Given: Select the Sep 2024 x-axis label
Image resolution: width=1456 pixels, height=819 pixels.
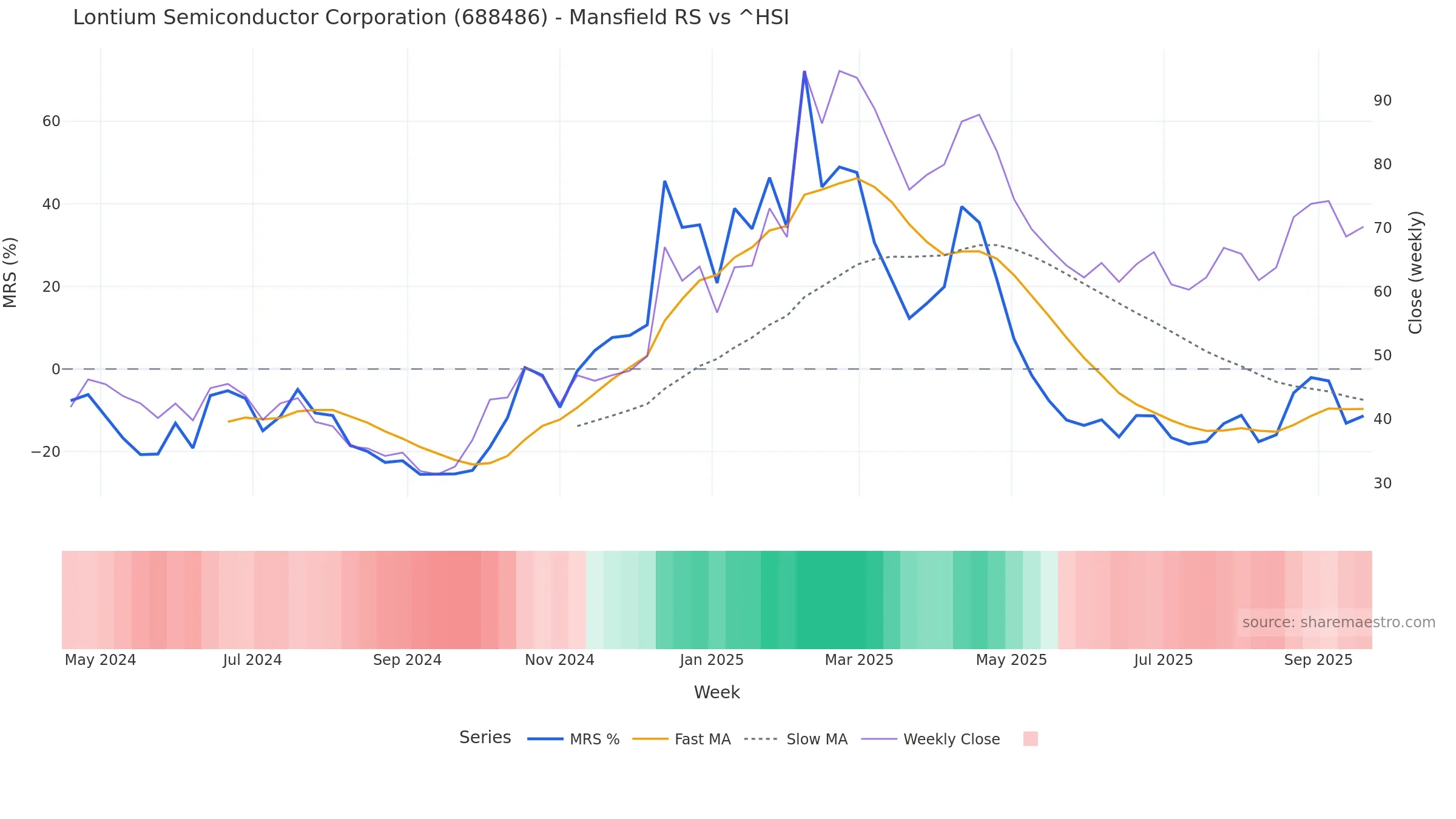Looking at the screenshot, I should (x=407, y=660).
